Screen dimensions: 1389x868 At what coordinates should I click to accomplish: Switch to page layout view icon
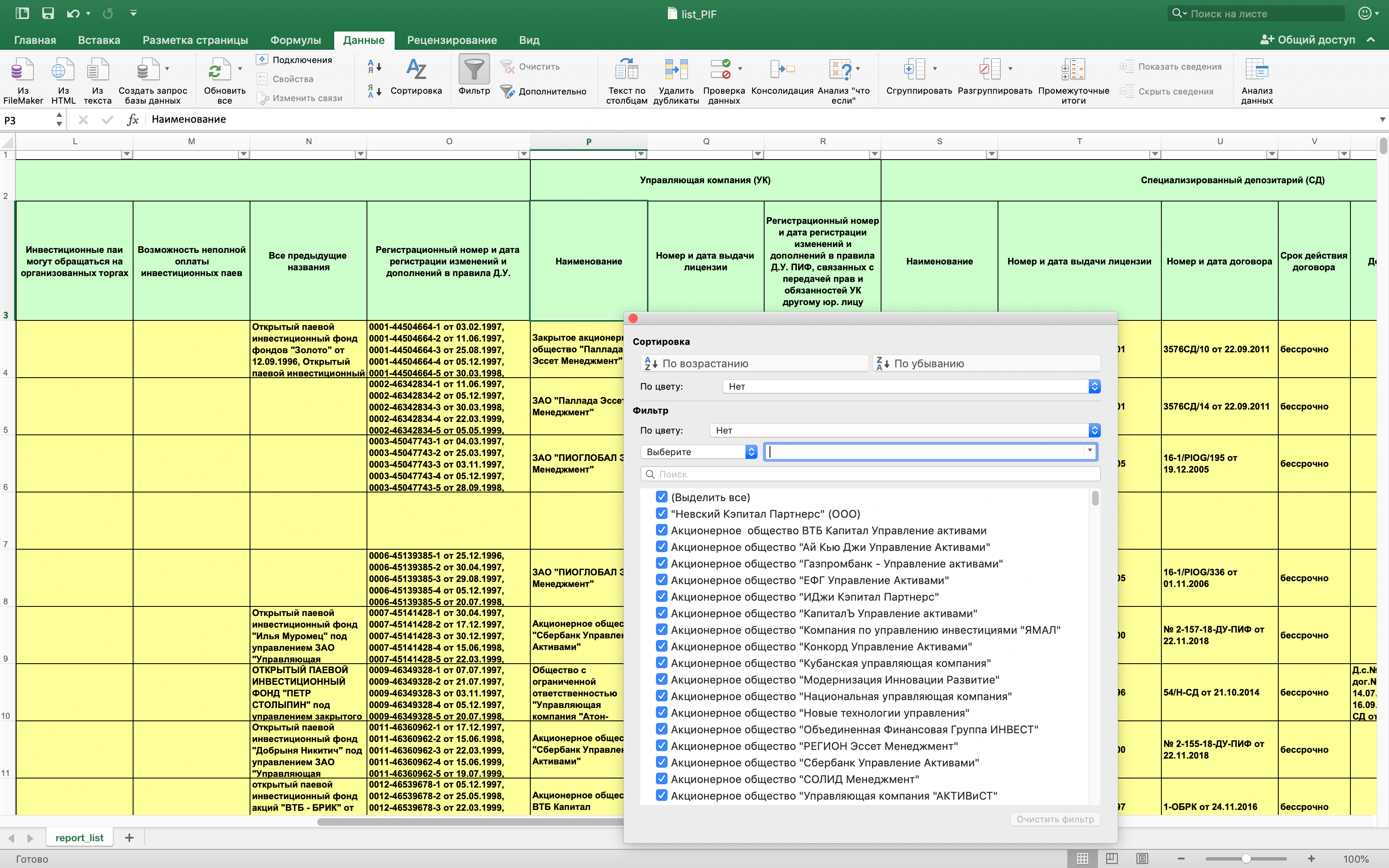coord(1112,859)
